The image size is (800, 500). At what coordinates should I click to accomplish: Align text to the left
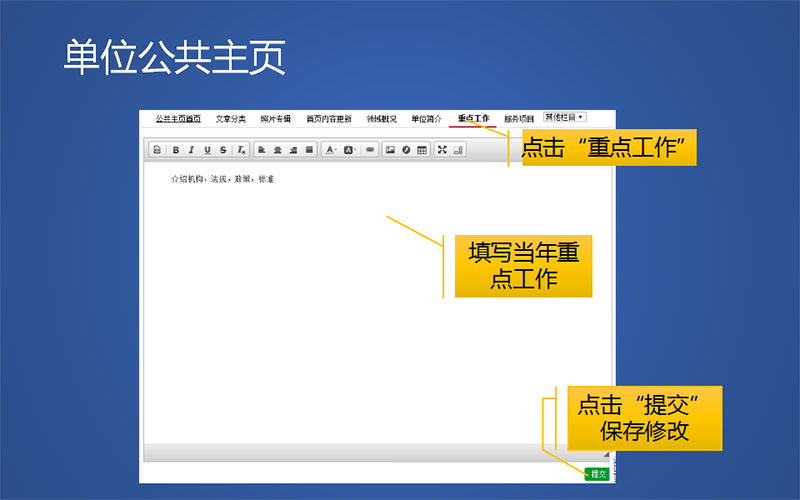coord(261,150)
